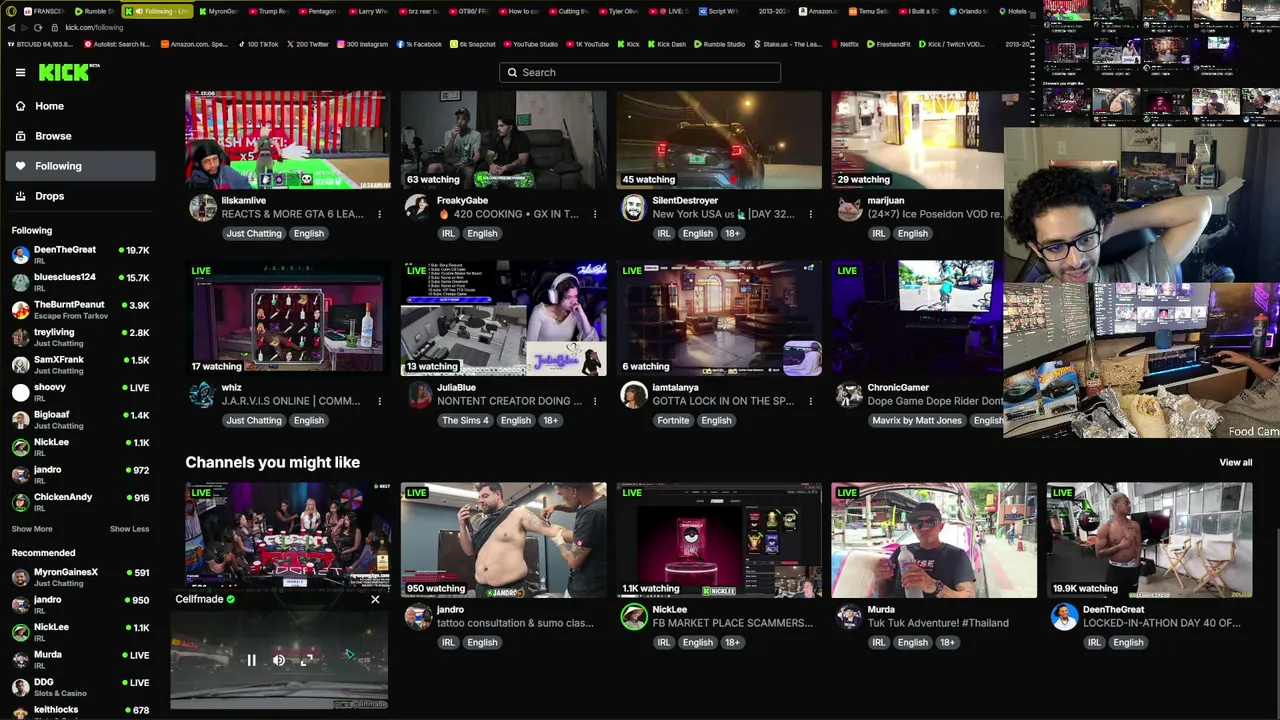Click the 950 watching jandro thumbnail
The height and width of the screenshot is (720, 1280).
(x=503, y=540)
